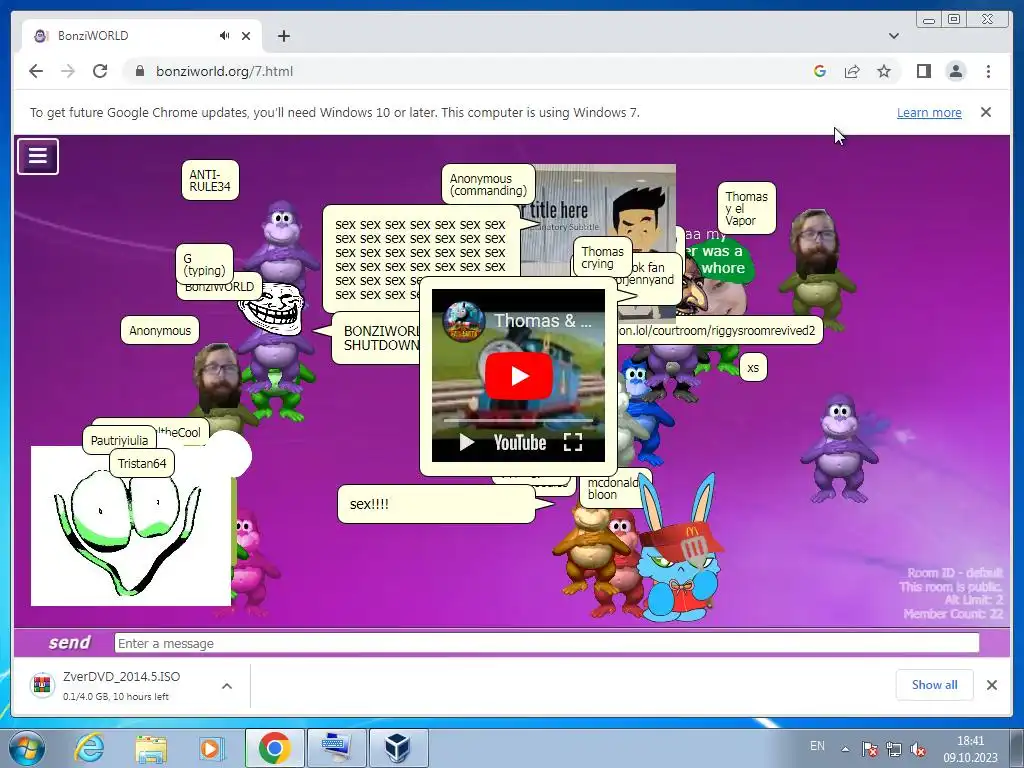Click the Thomas crying name tag
1024x768 pixels.
[x=602, y=257]
